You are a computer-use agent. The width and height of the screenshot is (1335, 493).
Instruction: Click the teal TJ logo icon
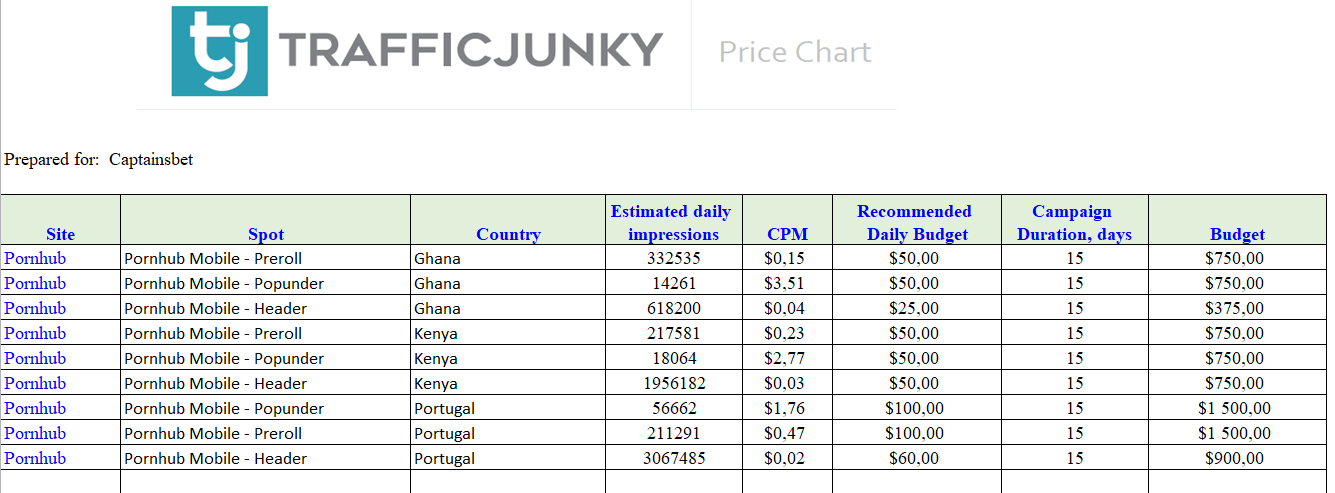[x=219, y=51]
